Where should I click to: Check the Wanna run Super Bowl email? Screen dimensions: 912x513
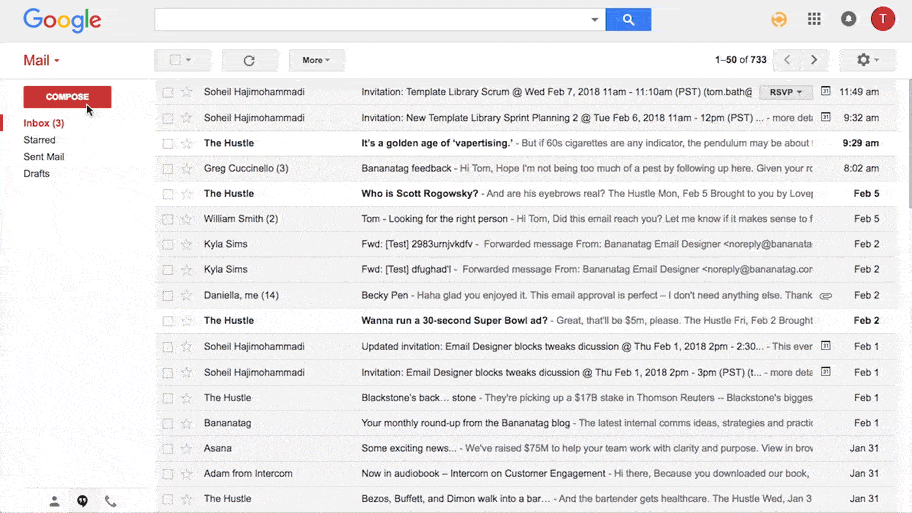(168, 321)
